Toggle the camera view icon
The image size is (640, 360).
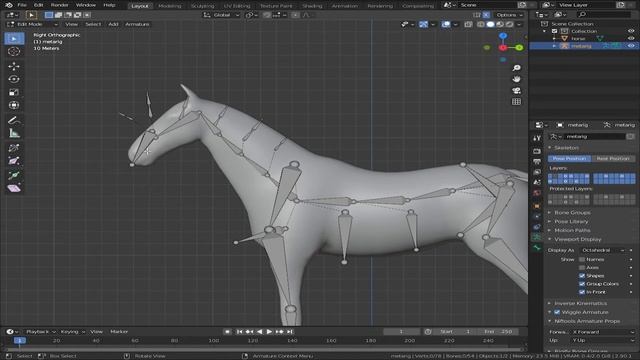[516, 90]
